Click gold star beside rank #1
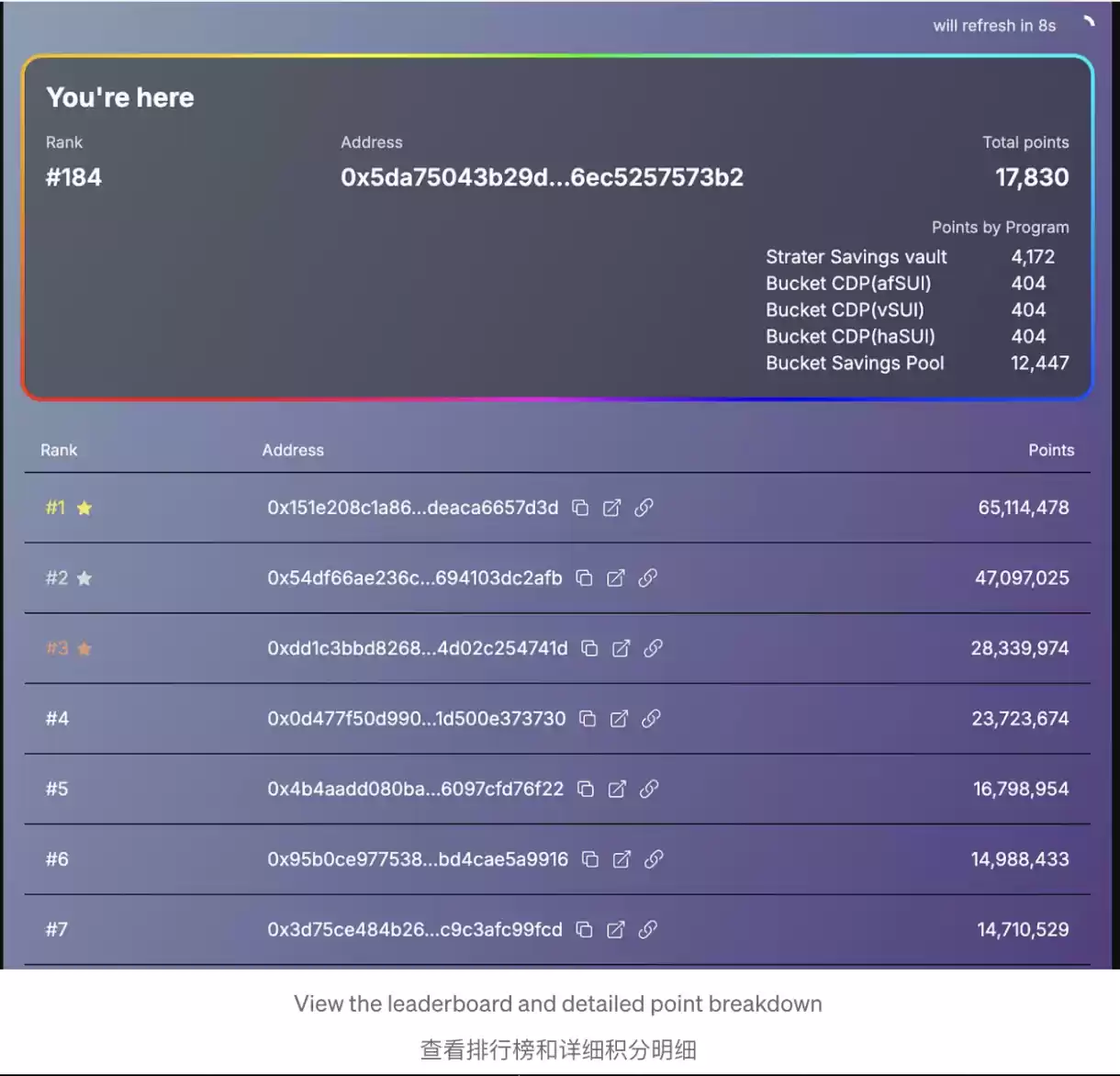Viewport: 1120px width, 1076px height. pos(84,508)
